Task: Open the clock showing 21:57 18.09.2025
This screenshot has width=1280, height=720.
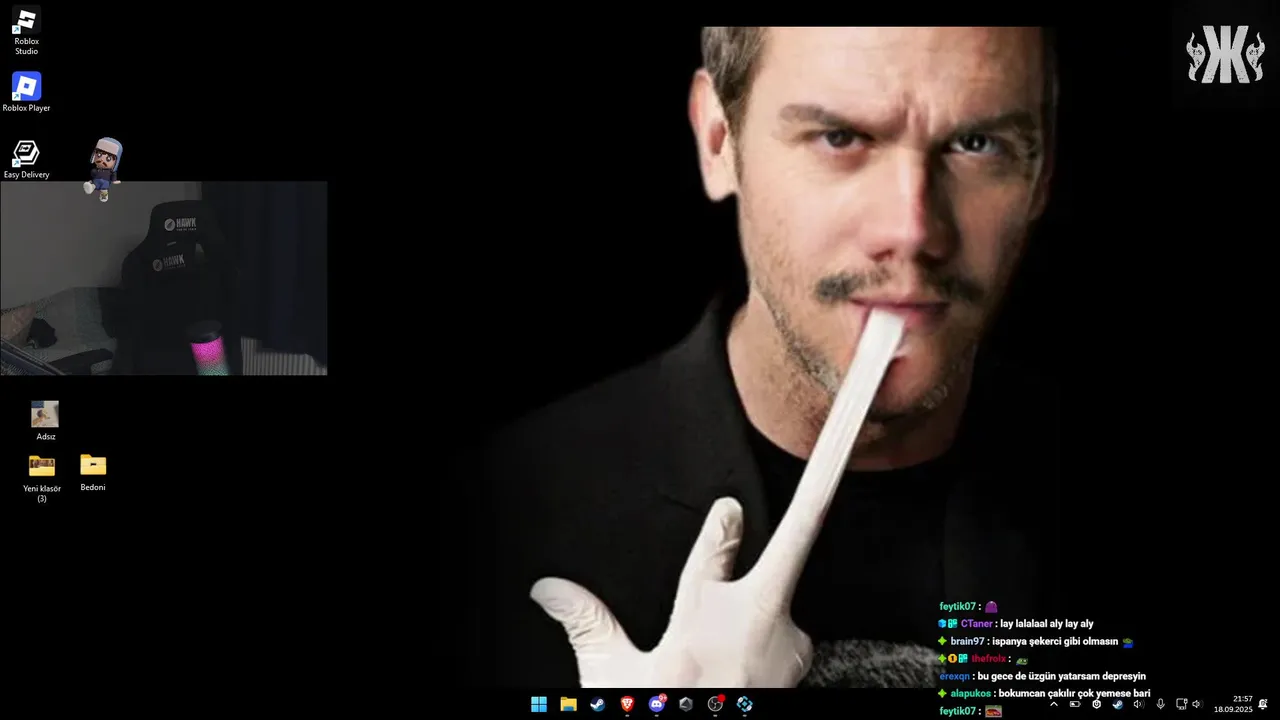Action: point(1234,704)
